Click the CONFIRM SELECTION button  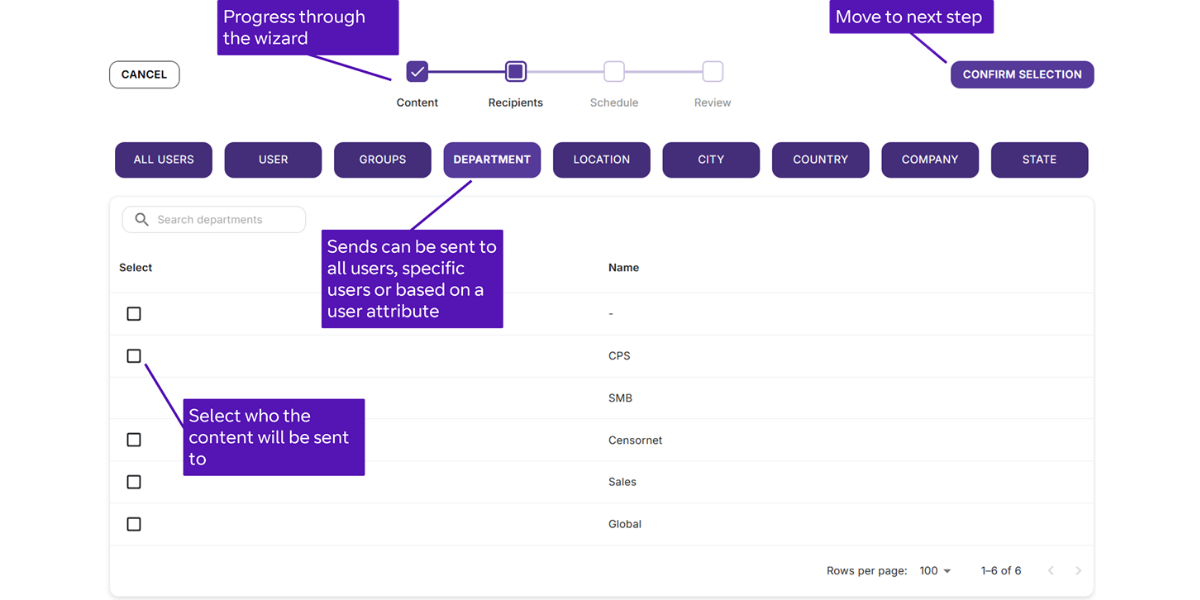[x=1022, y=74]
